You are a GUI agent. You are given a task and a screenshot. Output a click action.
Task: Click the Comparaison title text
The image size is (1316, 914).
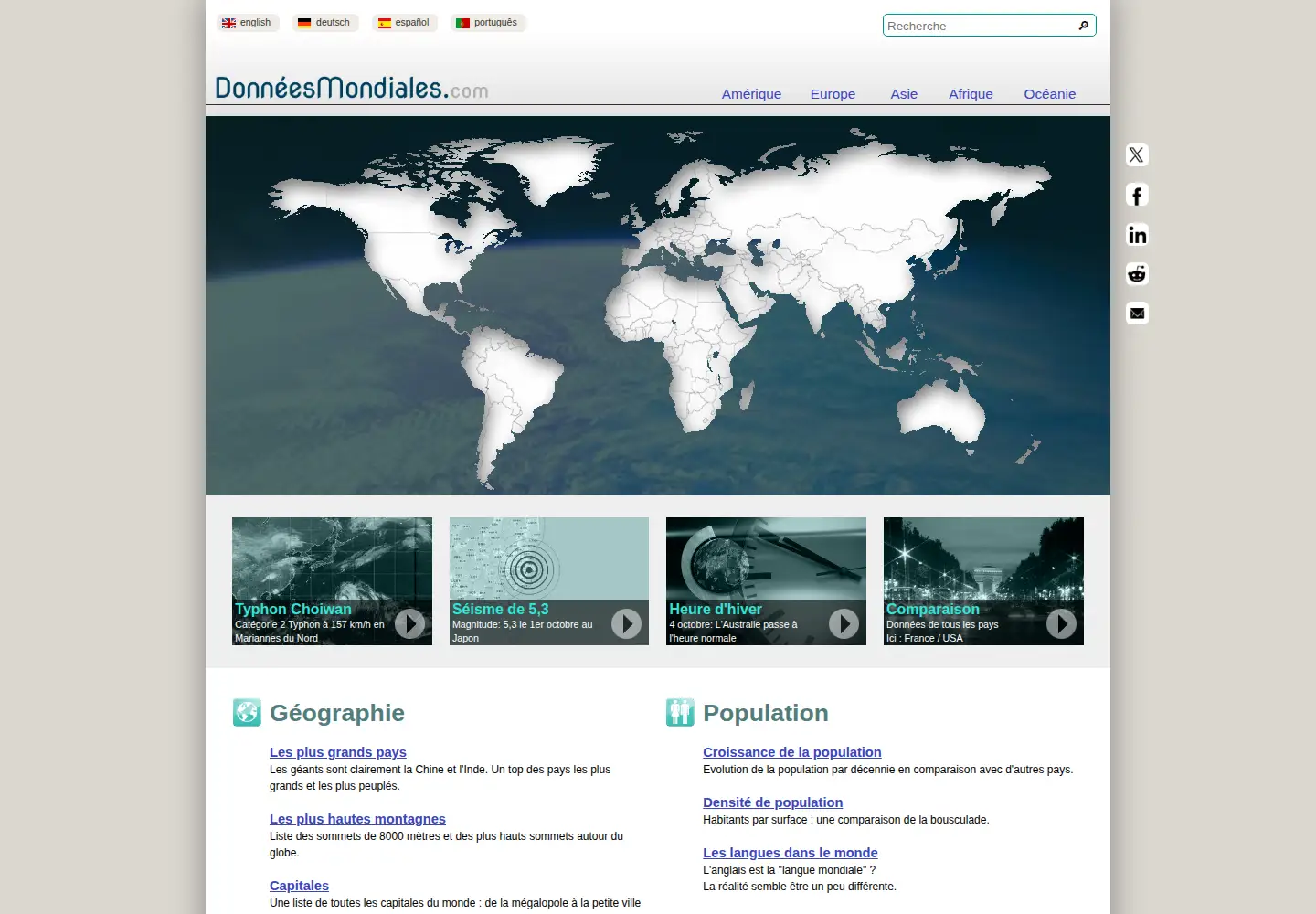pos(933,609)
